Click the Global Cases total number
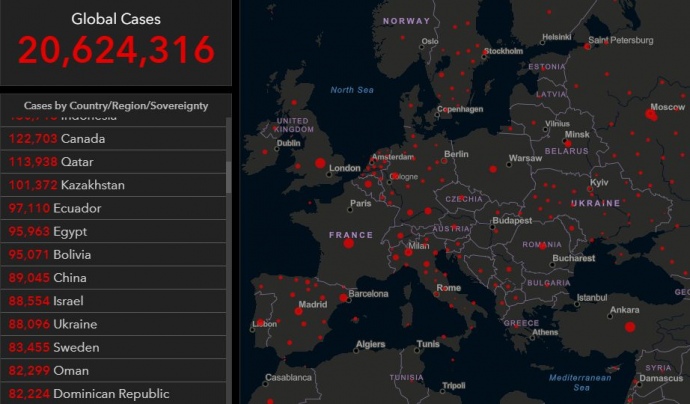Screen dimensions: 690x404 pos(116,50)
